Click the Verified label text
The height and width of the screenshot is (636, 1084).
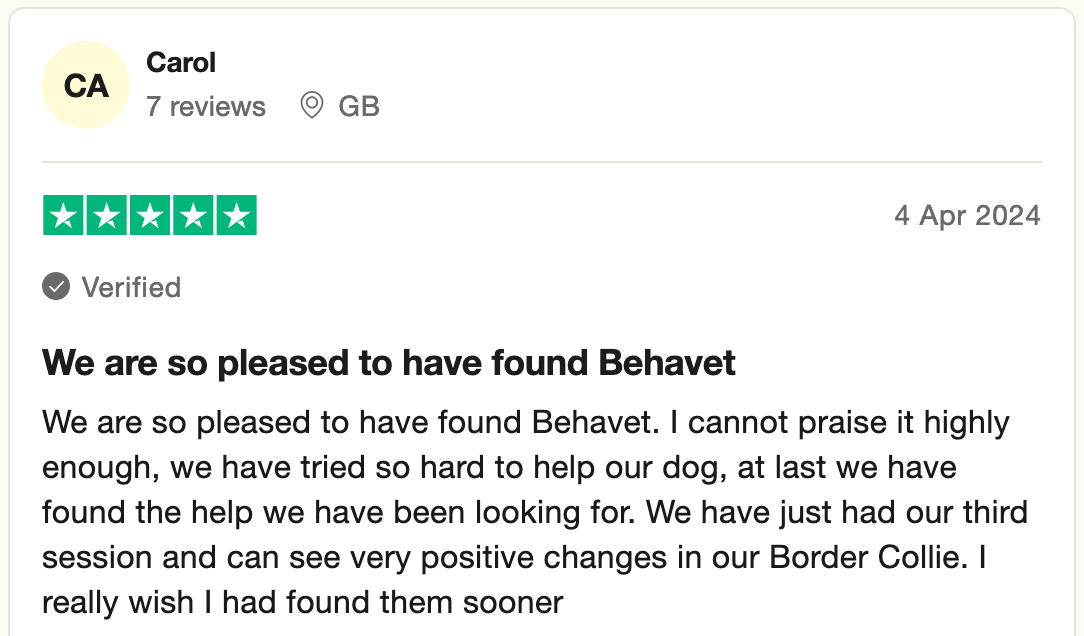click(131, 288)
